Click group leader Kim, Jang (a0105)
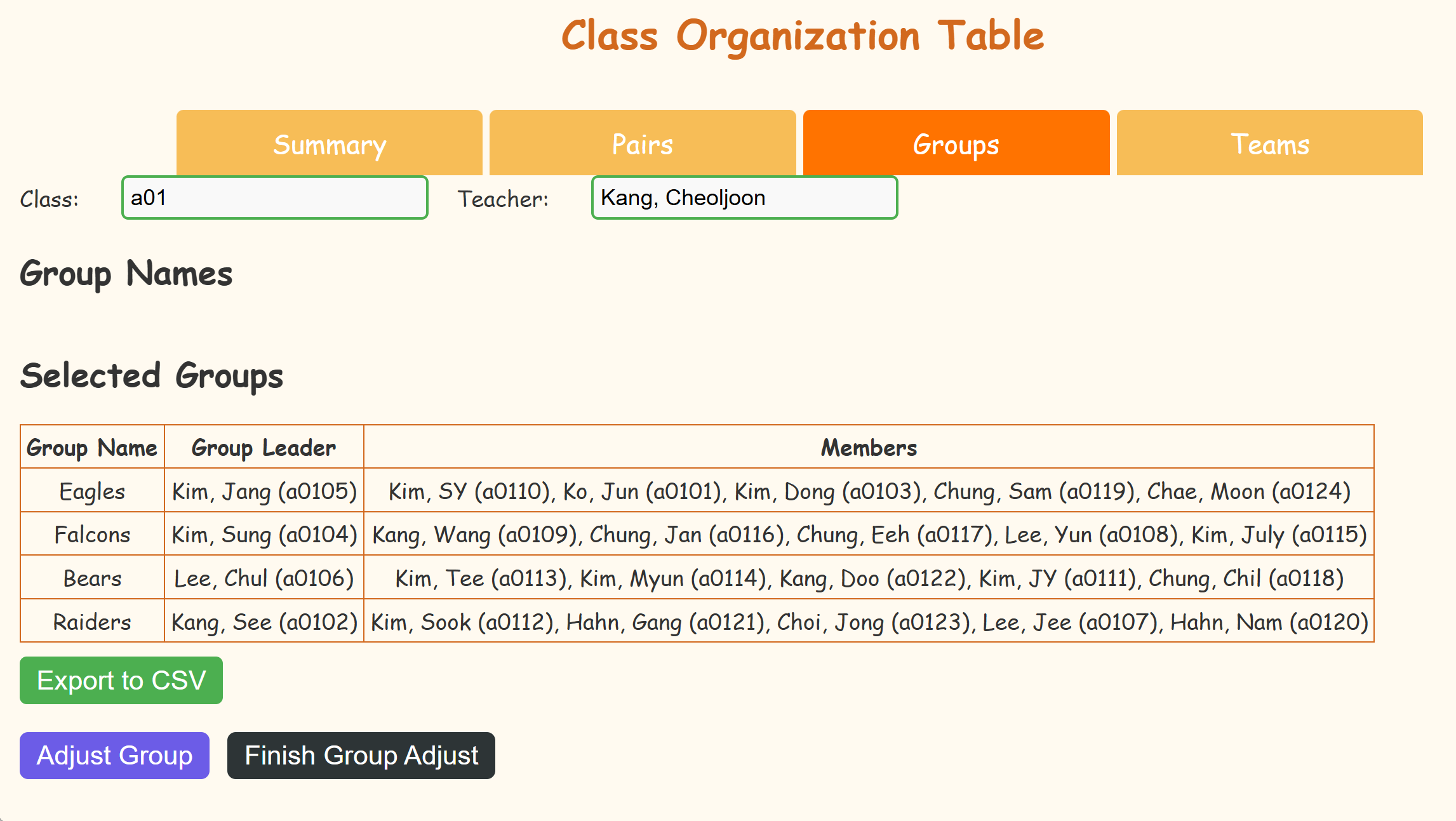1456x821 pixels. click(264, 491)
